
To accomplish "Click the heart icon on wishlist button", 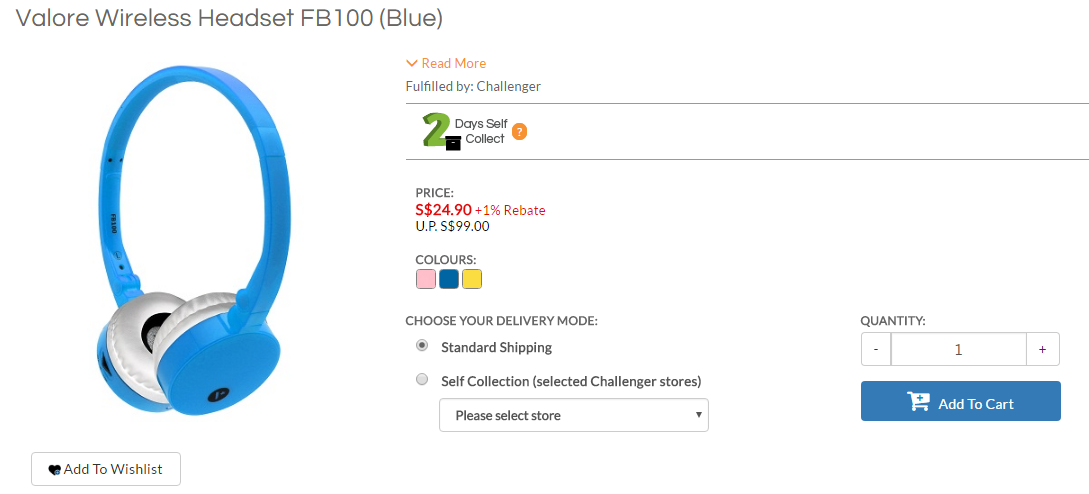I will point(54,470).
